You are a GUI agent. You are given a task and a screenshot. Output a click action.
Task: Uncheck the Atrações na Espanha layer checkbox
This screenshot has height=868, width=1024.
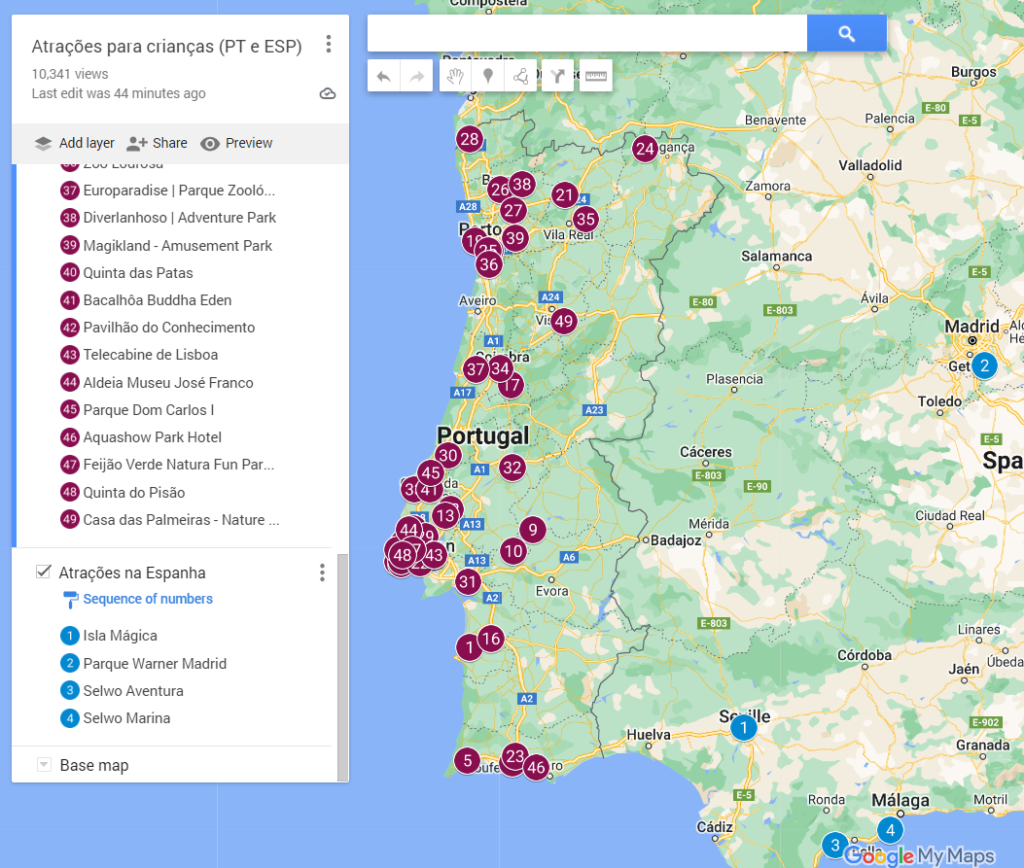[x=43, y=572]
